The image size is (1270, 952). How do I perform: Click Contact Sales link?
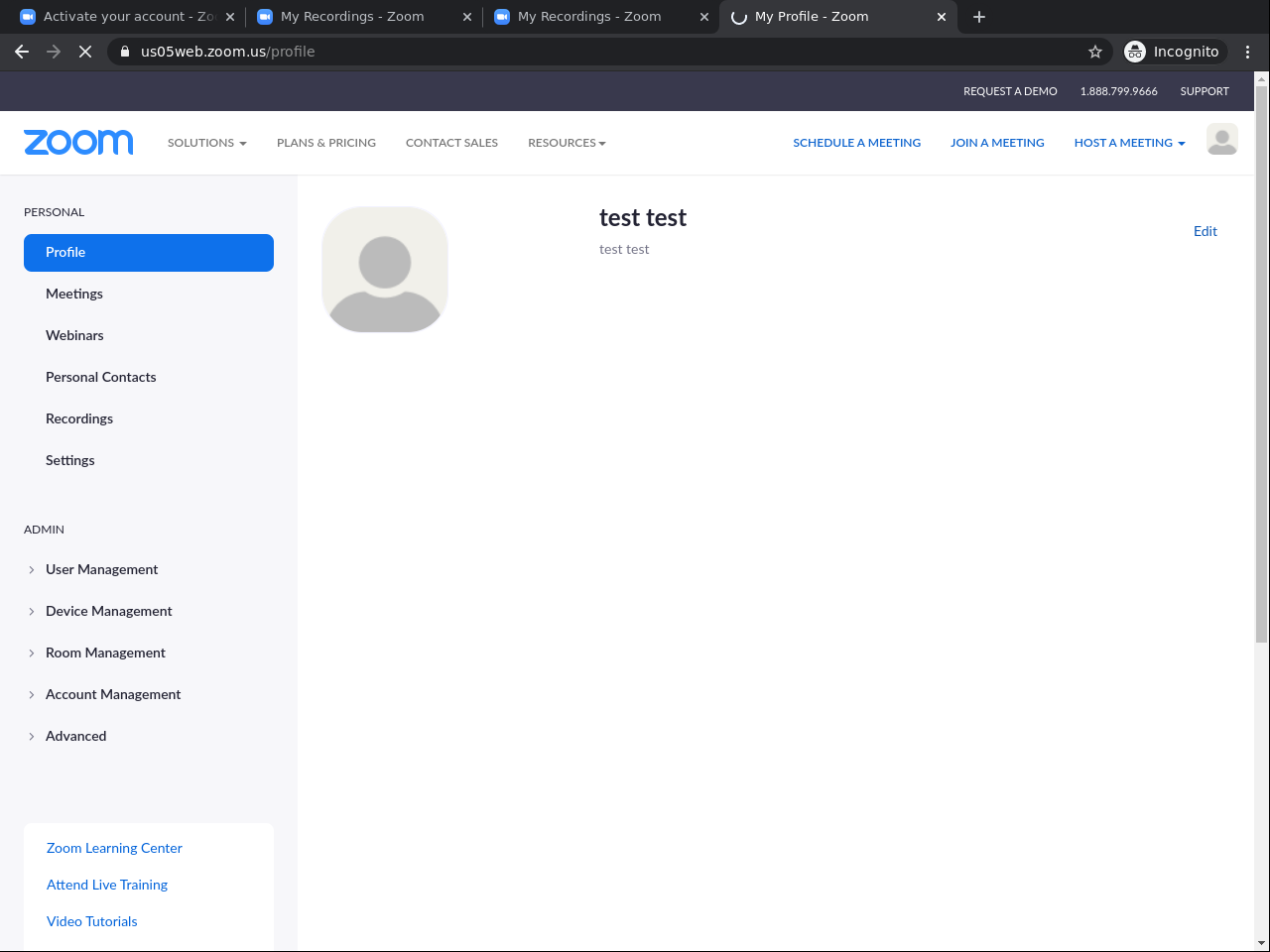pos(451,143)
